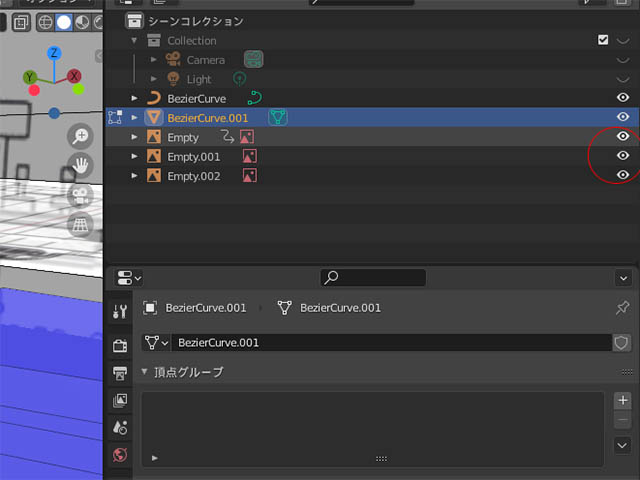
Task: Click the image data icon beside Empty.001
Action: coord(250,156)
